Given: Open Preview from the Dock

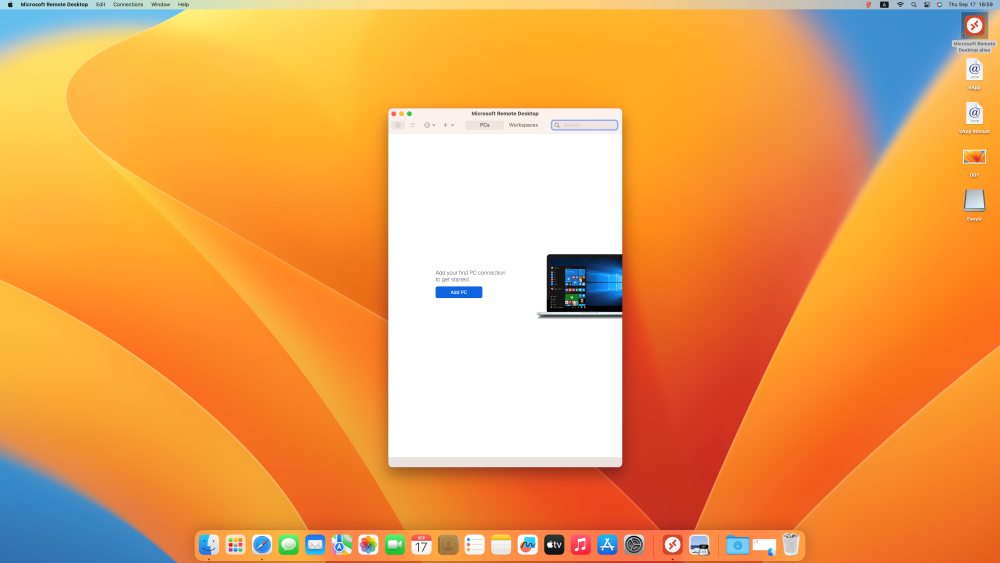Looking at the screenshot, I should click(699, 545).
